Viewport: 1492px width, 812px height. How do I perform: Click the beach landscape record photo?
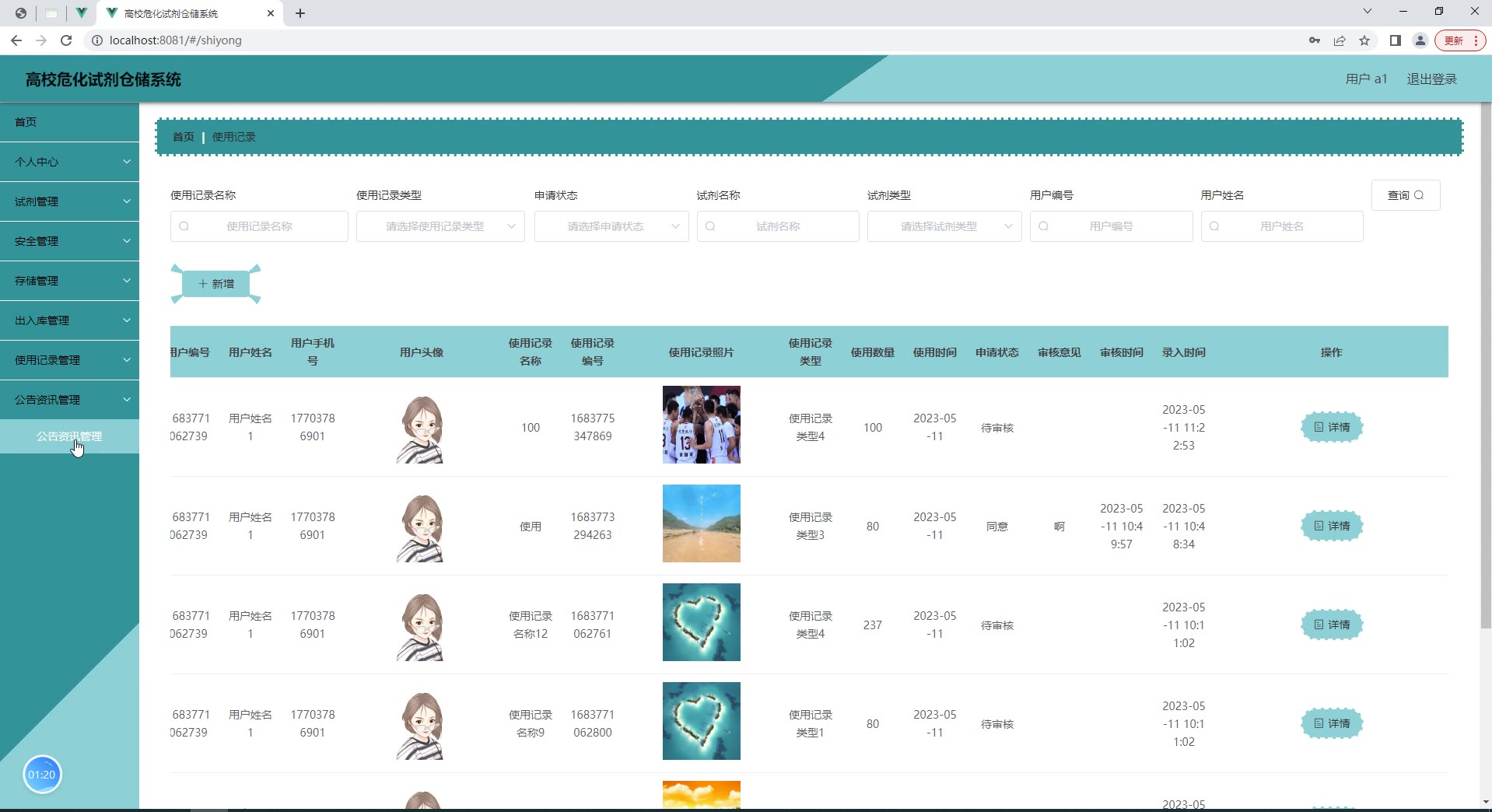coord(702,523)
